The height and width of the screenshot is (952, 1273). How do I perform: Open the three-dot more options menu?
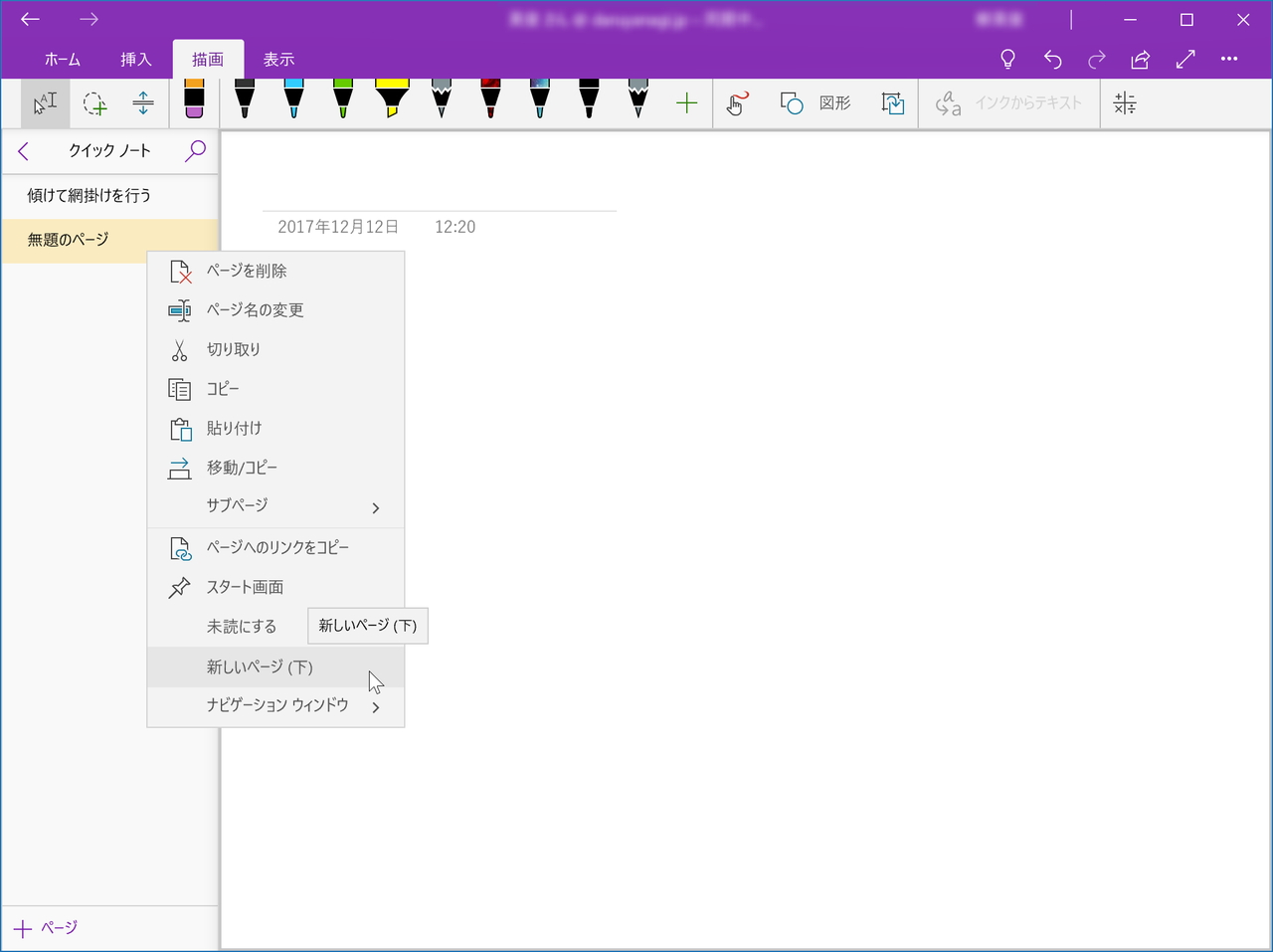click(x=1229, y=60)
